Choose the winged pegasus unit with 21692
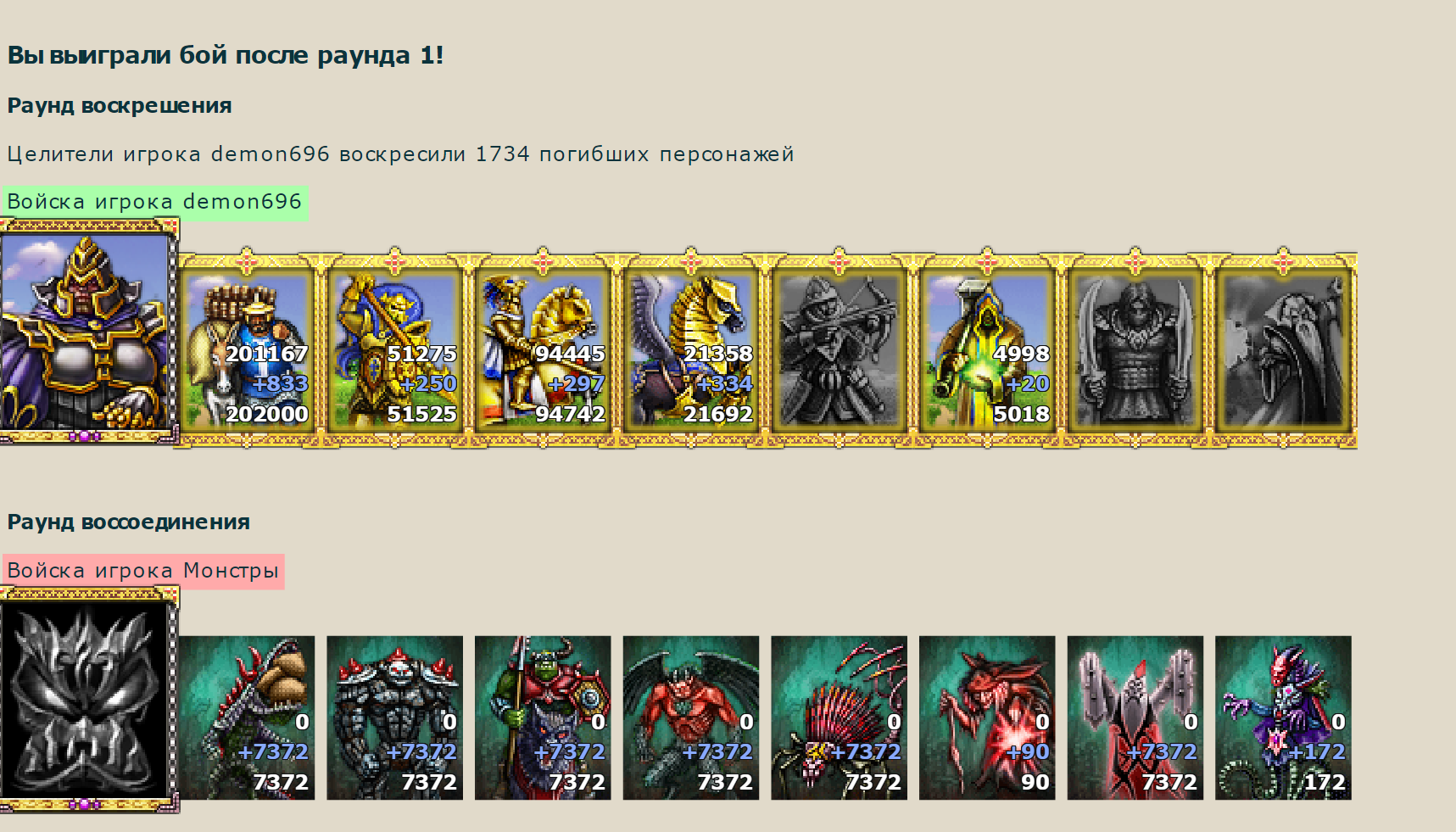The height and width of the screenshot is (832, 1456). coord(691,349)
